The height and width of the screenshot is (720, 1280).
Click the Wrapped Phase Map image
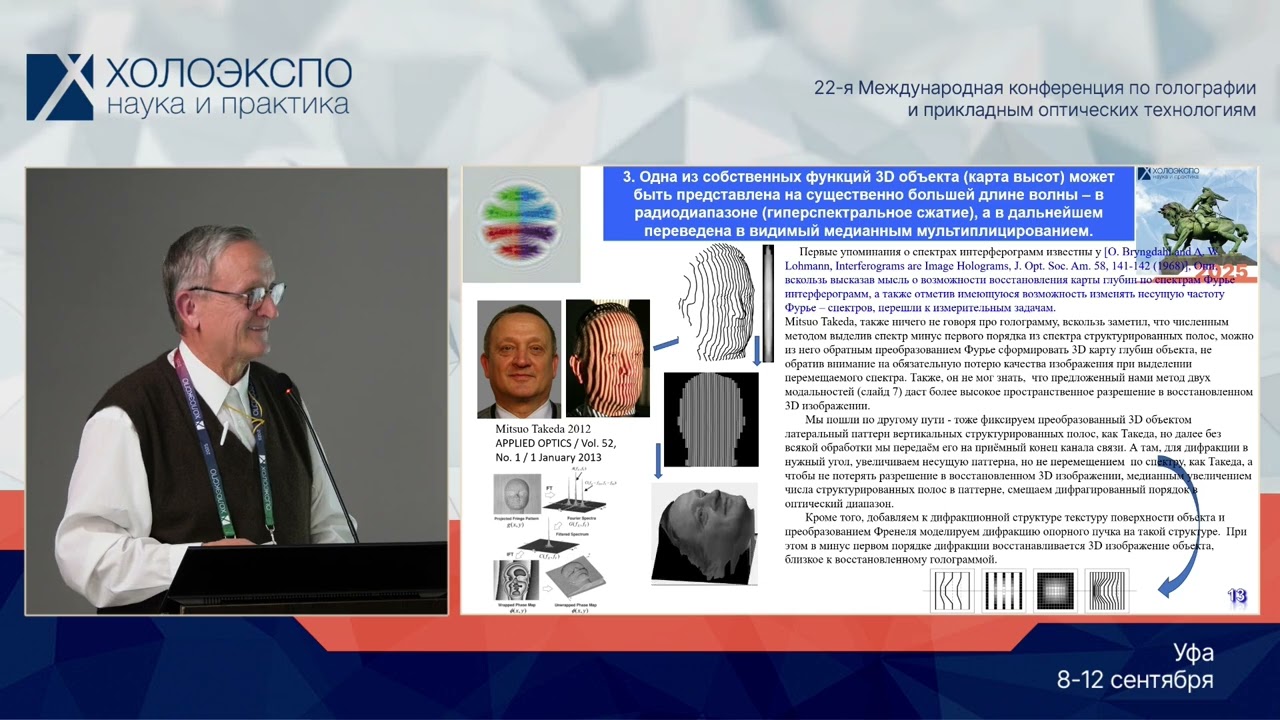click(x=518, y=580)
